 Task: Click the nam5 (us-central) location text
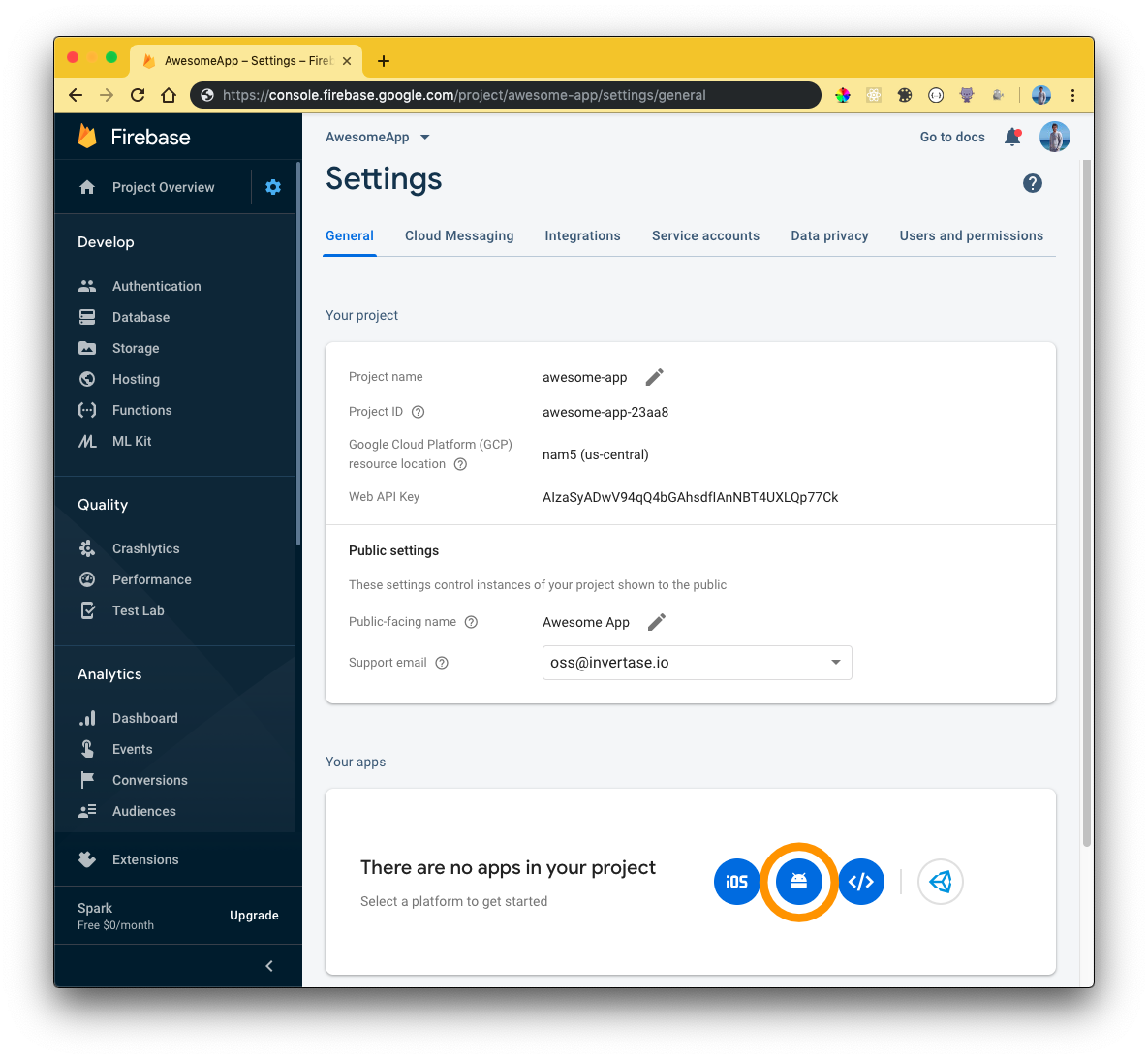coord(595,454)
